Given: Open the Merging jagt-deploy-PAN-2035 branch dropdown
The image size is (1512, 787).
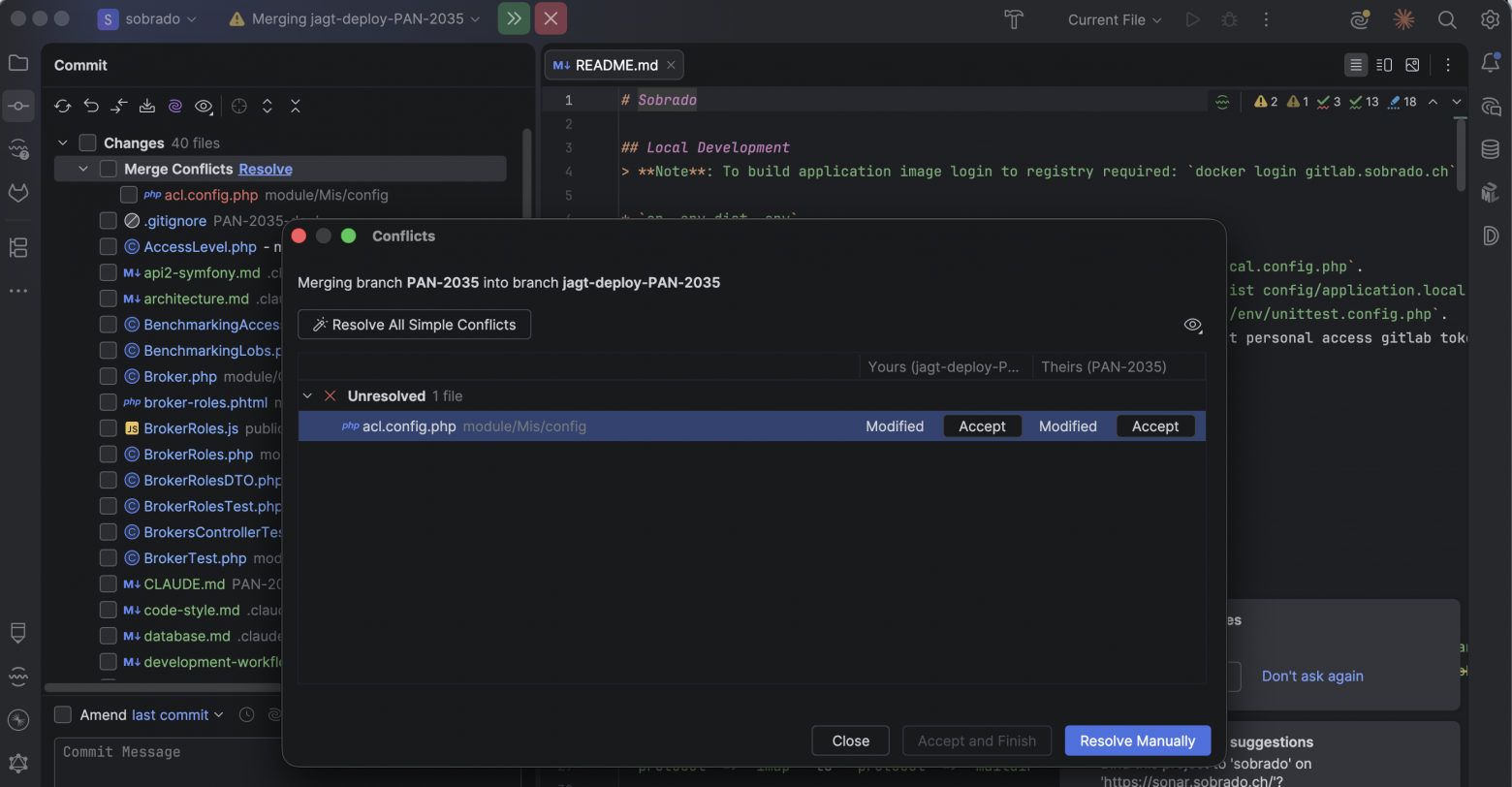Looking at the screenshot, I should (355, 19).
